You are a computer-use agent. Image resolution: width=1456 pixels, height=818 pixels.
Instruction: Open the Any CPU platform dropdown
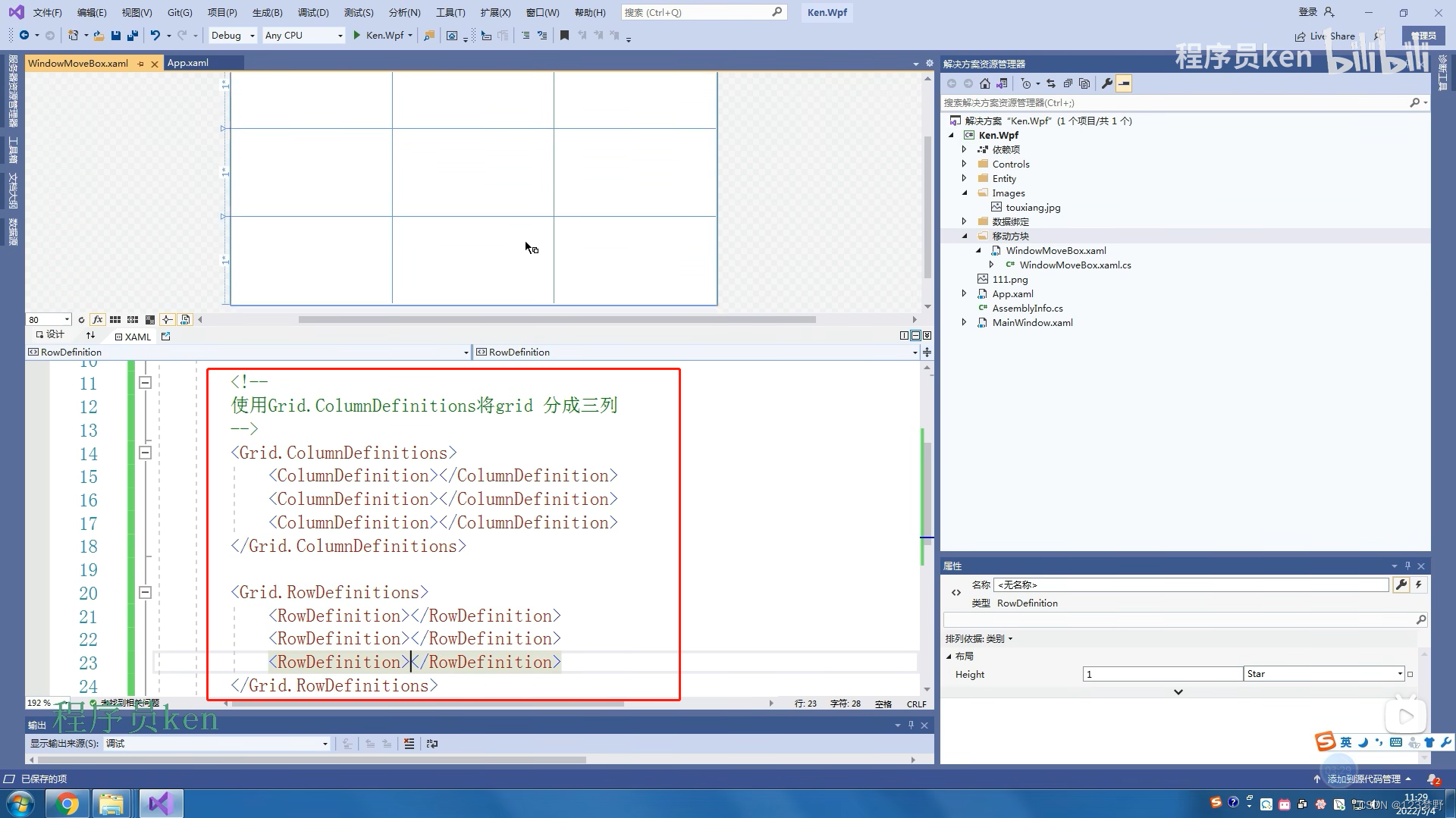click(x=303, y=35)
